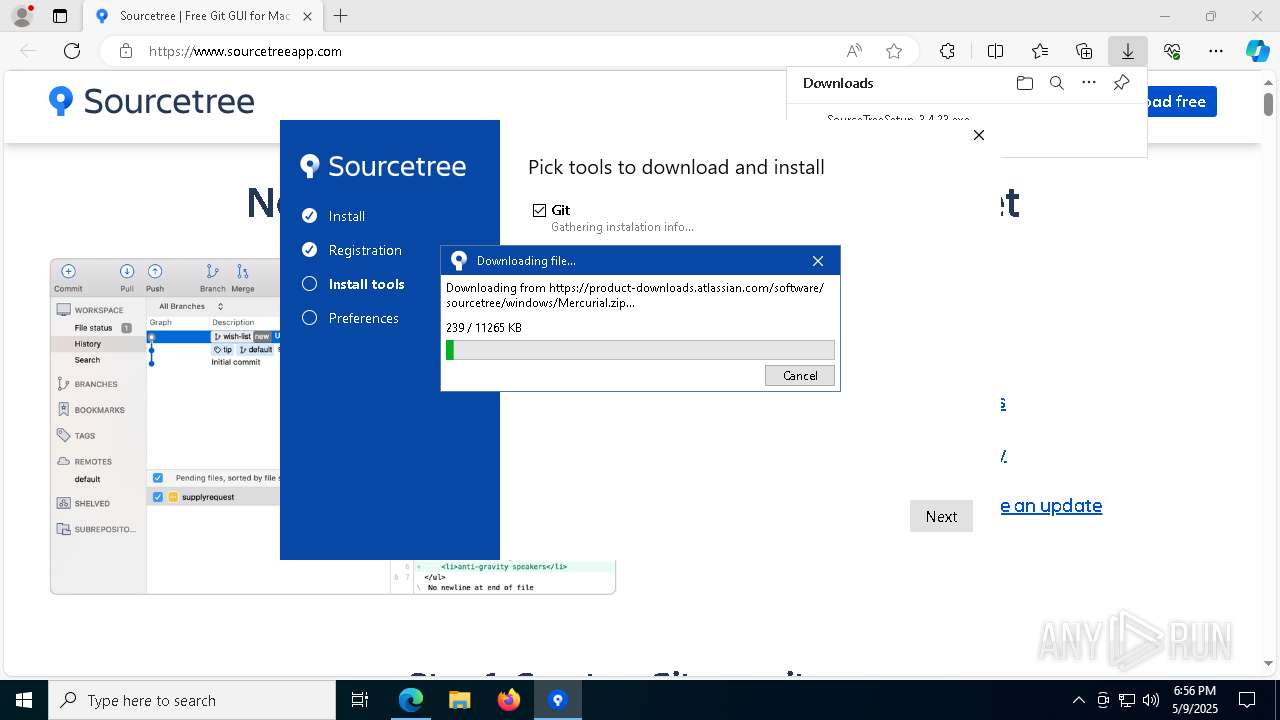
Task: Open Task View on taskbar
Action: pos(360,700)
